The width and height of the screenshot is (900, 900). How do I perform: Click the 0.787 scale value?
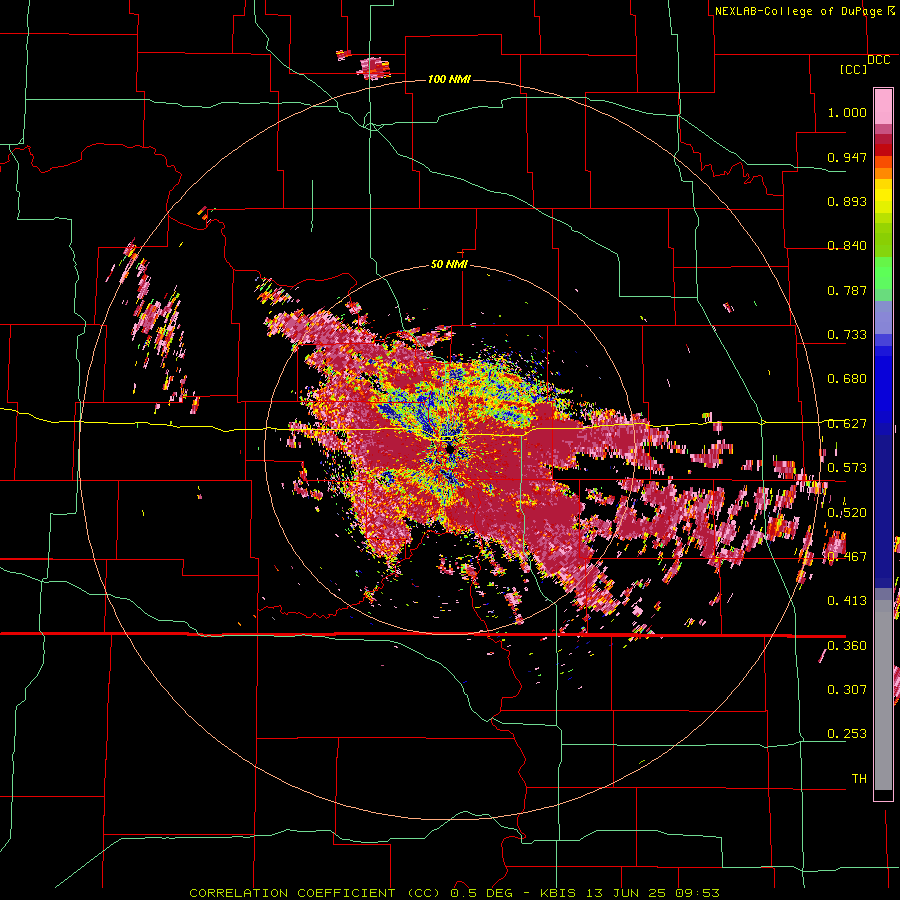point(847,290)
